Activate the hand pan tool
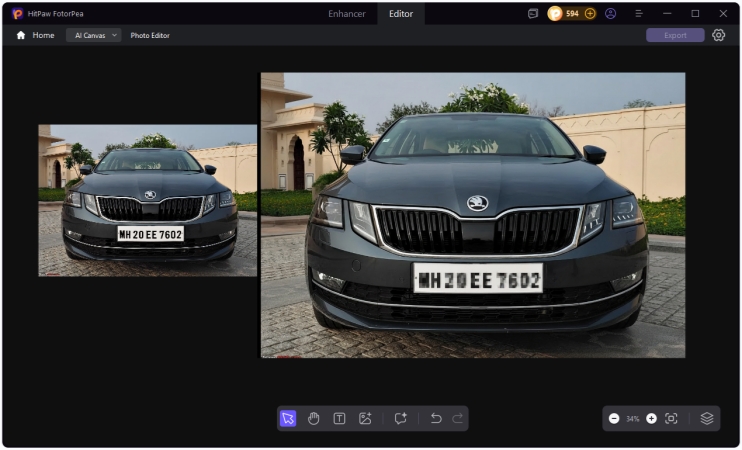Image resolution: width=742 pixels, height=450 pixels. coord(313,418)
